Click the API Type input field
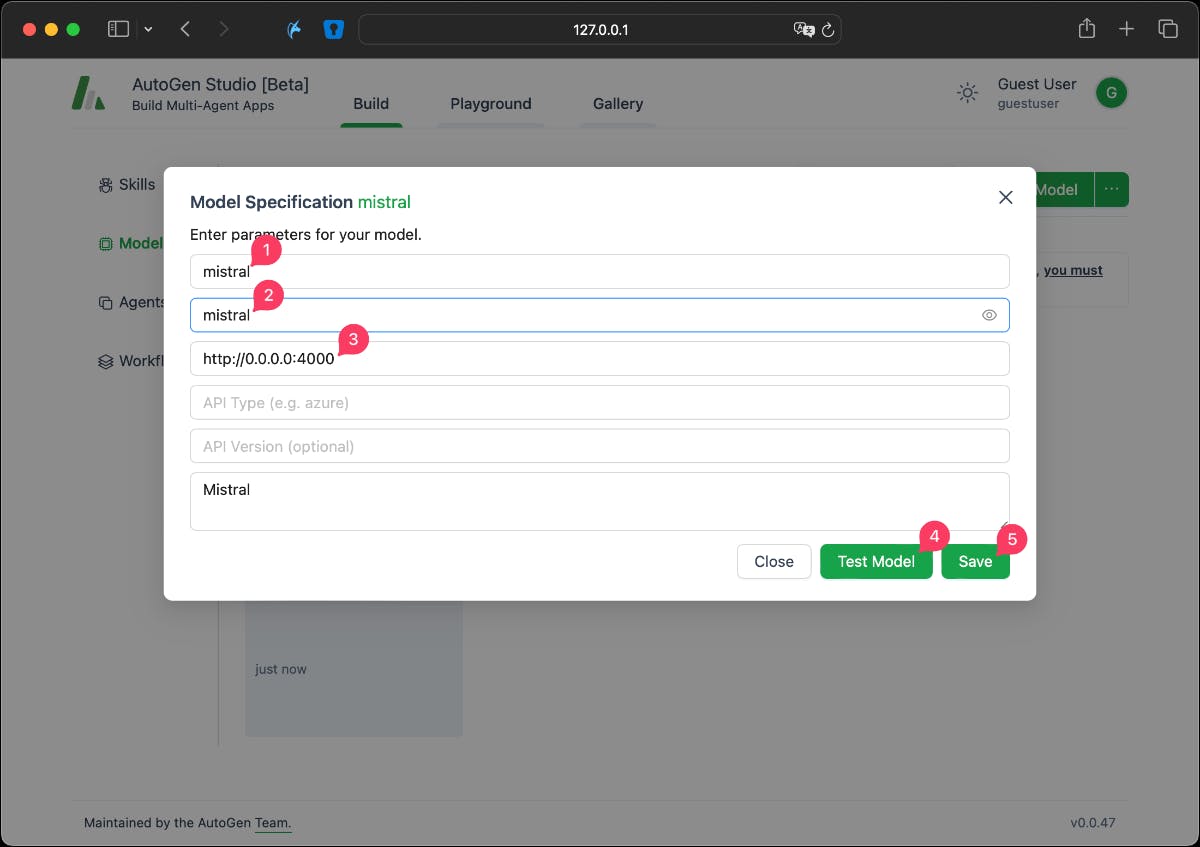 tap(600, 403)
